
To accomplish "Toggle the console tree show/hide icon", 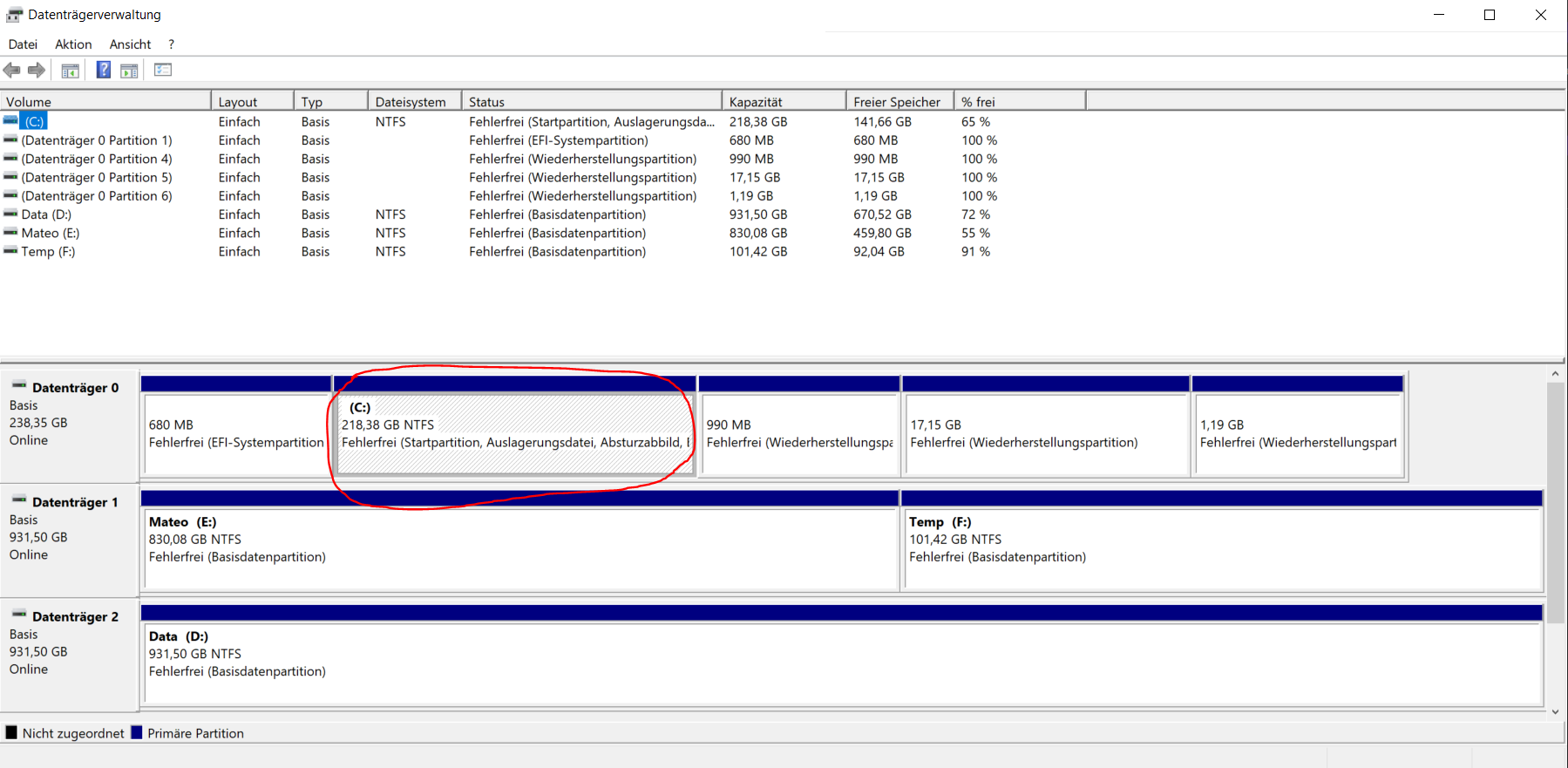I will [x=71, y=71].
